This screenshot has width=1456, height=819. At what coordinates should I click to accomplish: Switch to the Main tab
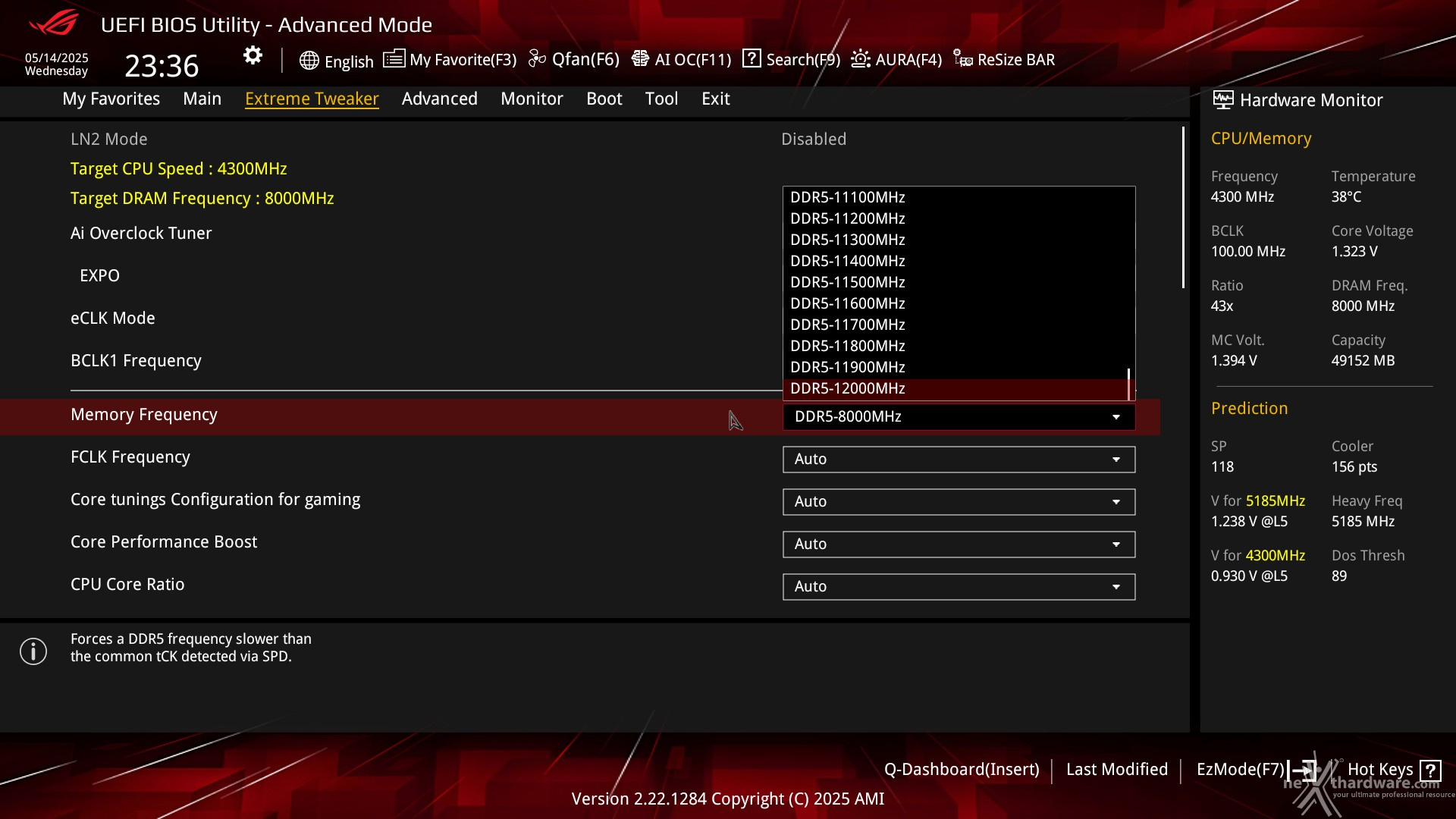point(202,99)
